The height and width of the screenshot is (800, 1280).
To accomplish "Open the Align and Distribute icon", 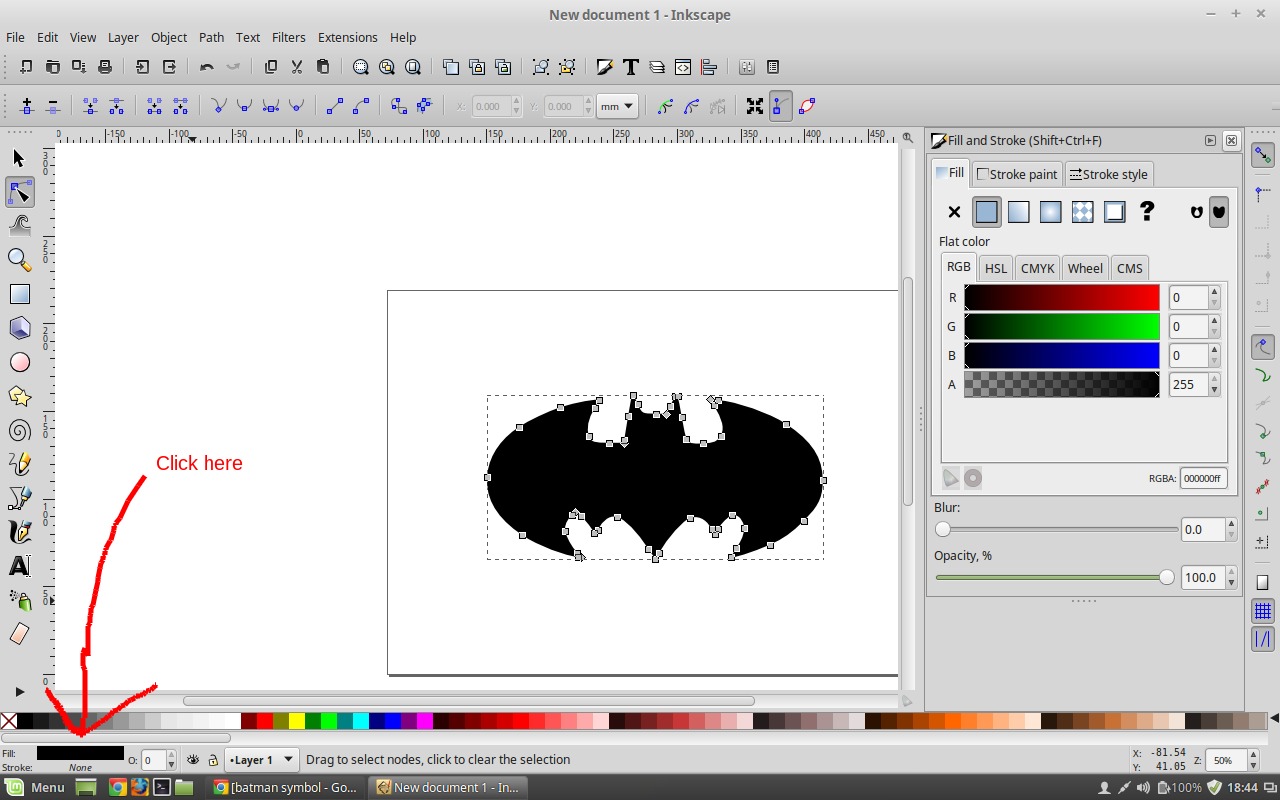I will click(x=709, y=67).
